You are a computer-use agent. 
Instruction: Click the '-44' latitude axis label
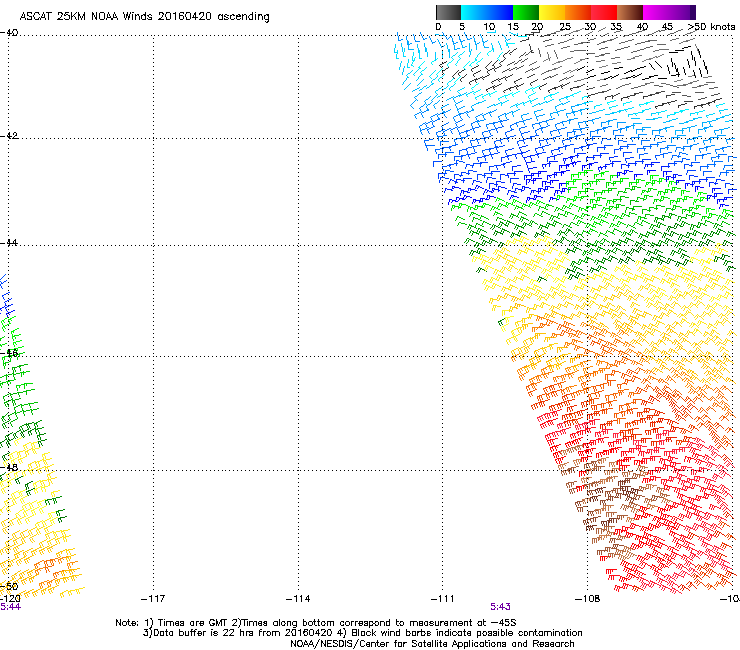click(9, 243)
